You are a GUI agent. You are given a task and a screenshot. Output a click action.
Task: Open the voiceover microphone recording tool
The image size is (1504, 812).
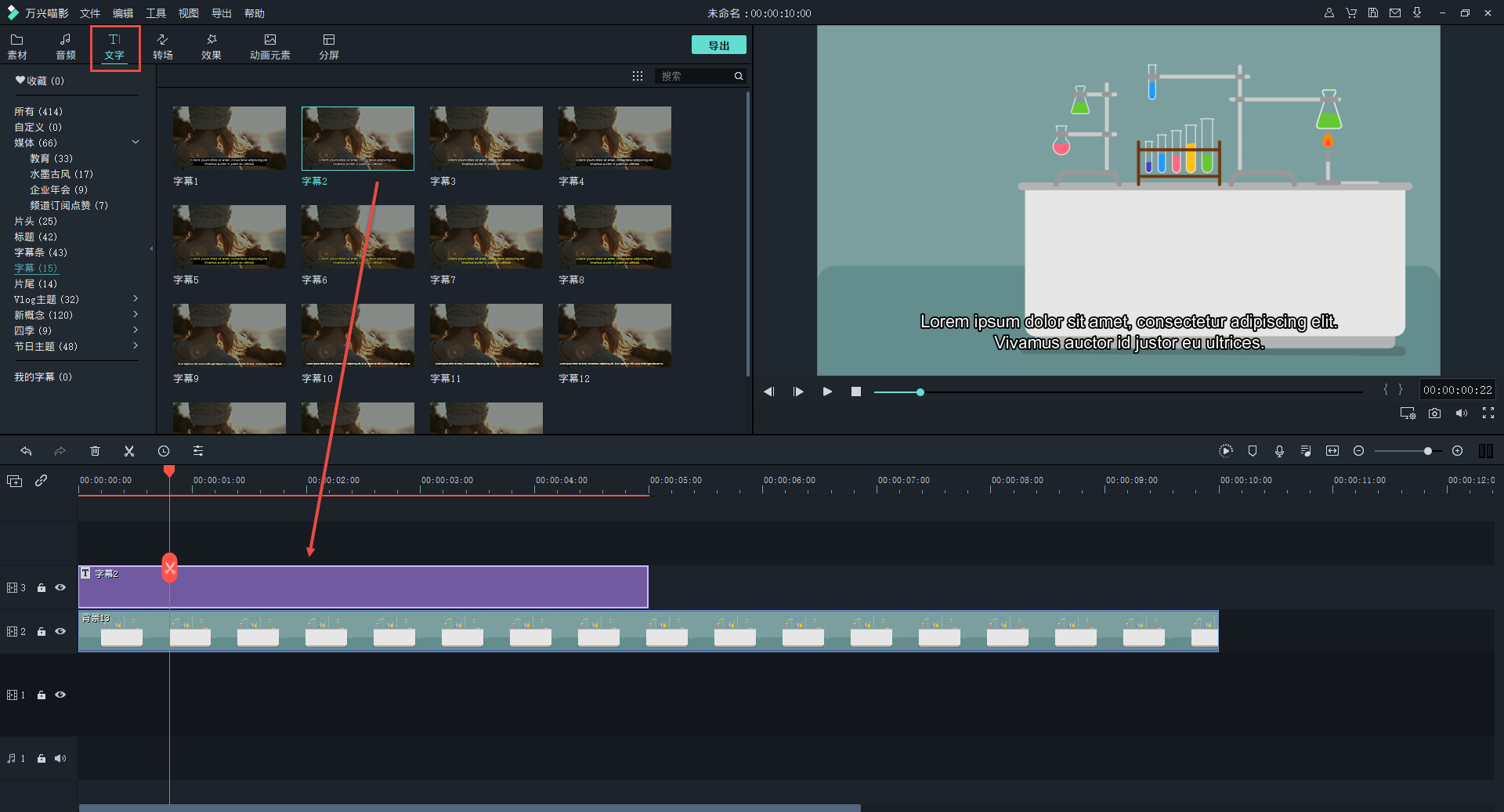(x=1279, y=451)
